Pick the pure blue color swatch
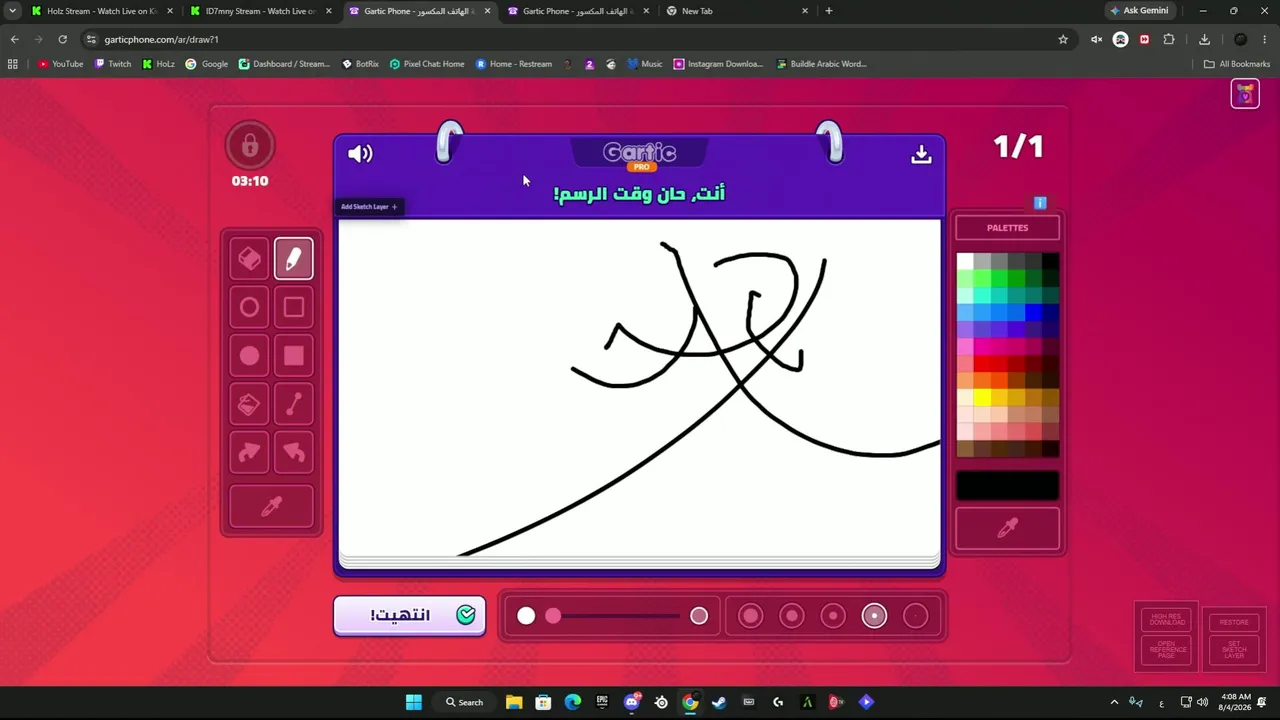Screen dimensions: 1280x720 pos(1033,313)
